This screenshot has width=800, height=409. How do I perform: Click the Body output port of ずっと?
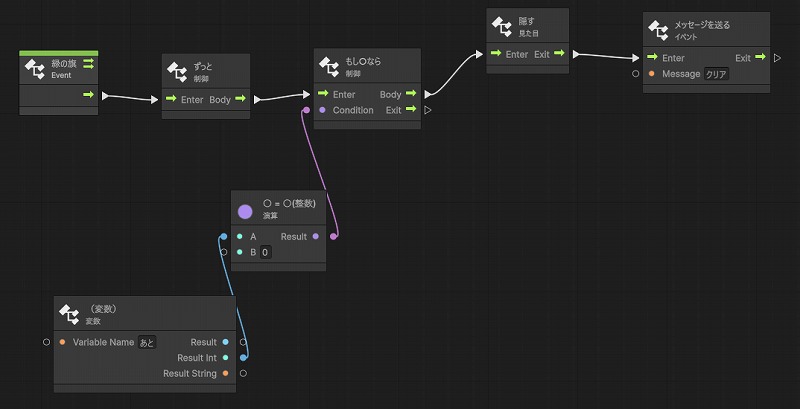point(240,100)
